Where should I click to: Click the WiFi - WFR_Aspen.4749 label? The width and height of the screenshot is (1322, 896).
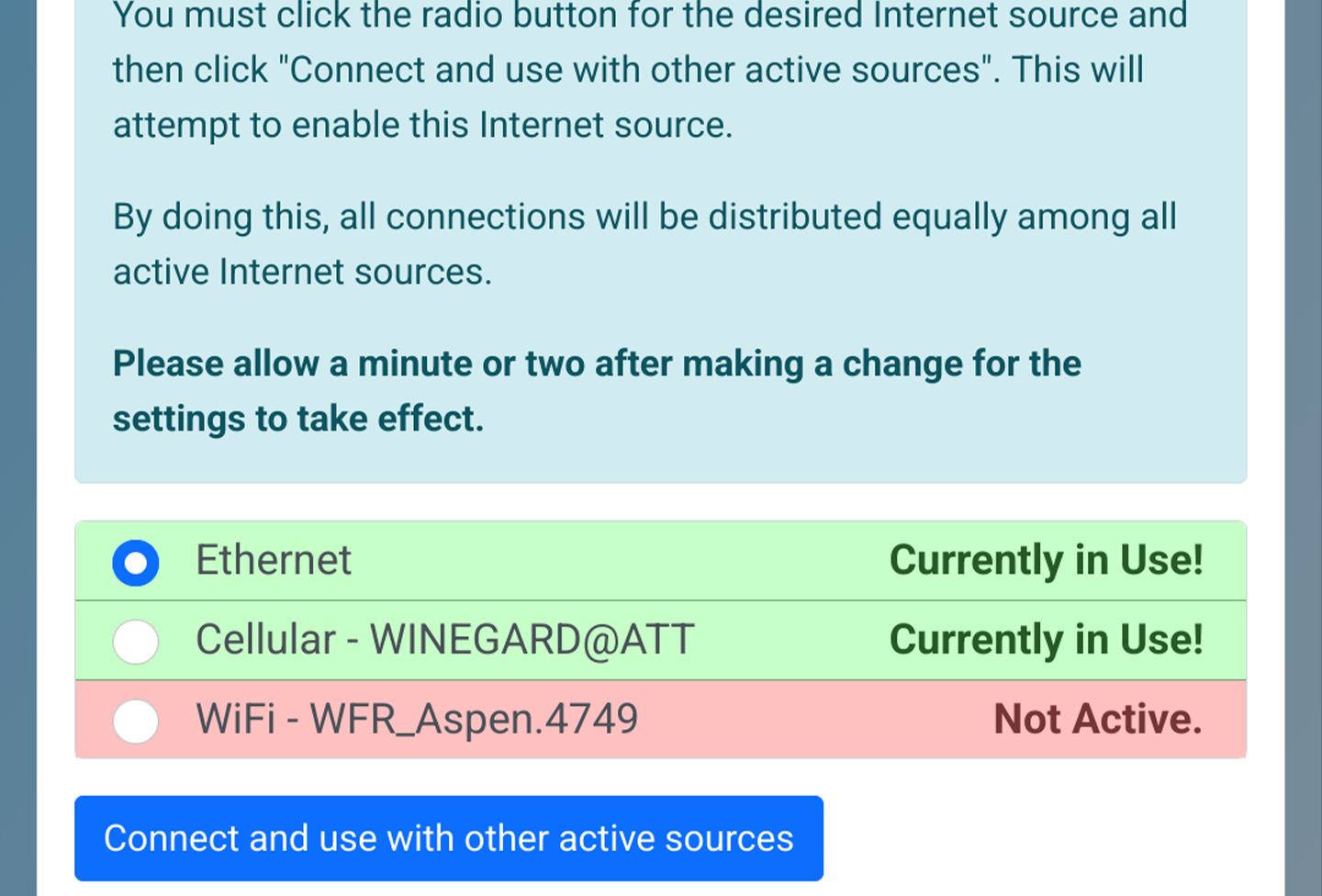point(417,719)
